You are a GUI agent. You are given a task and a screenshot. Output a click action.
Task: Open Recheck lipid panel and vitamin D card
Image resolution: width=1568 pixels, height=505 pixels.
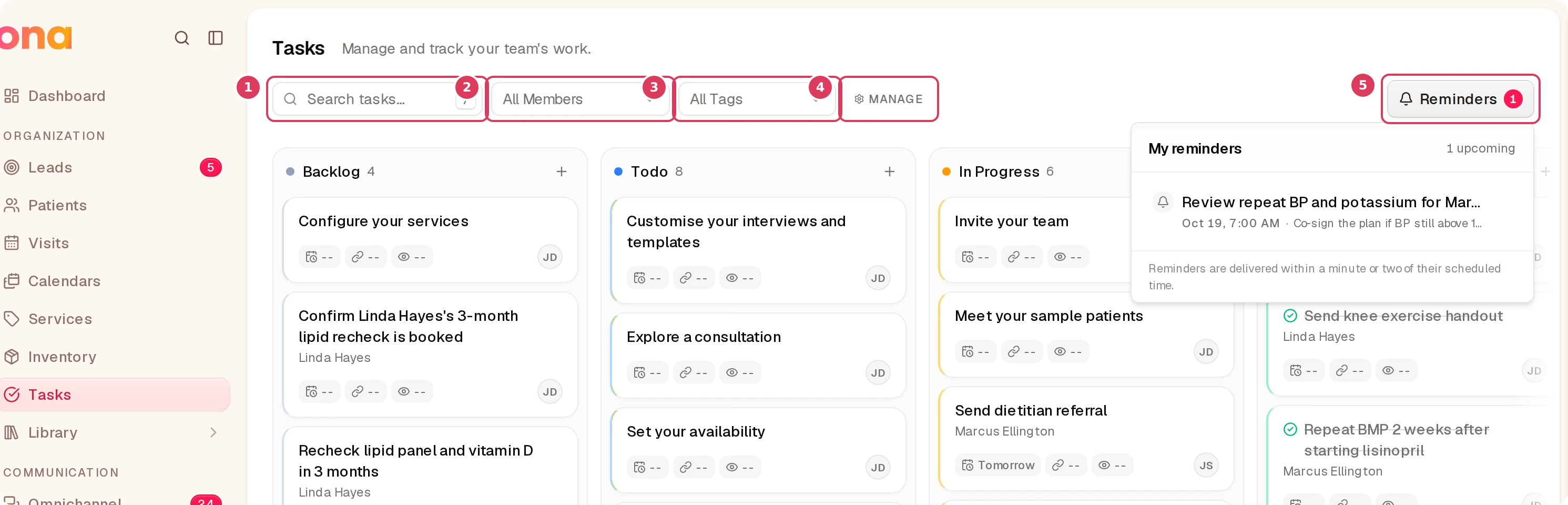pos(430,466)
